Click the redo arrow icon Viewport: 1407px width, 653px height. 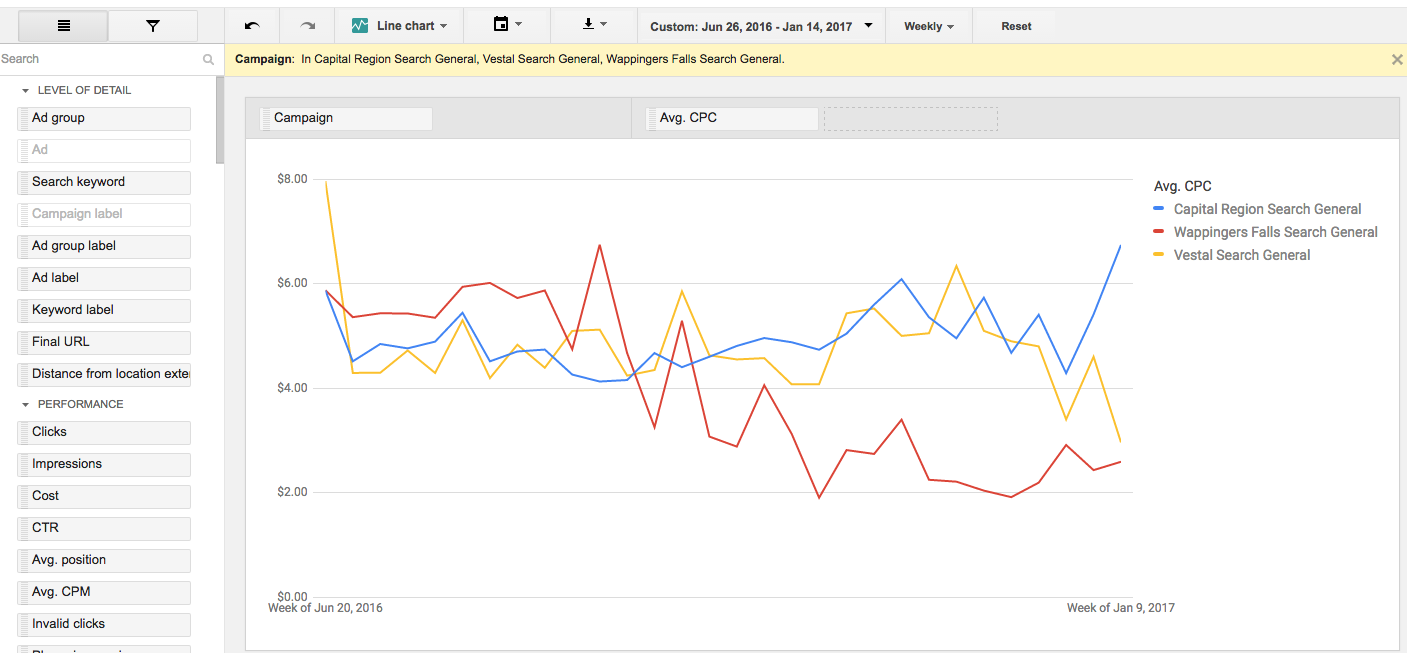click(308, 26)
